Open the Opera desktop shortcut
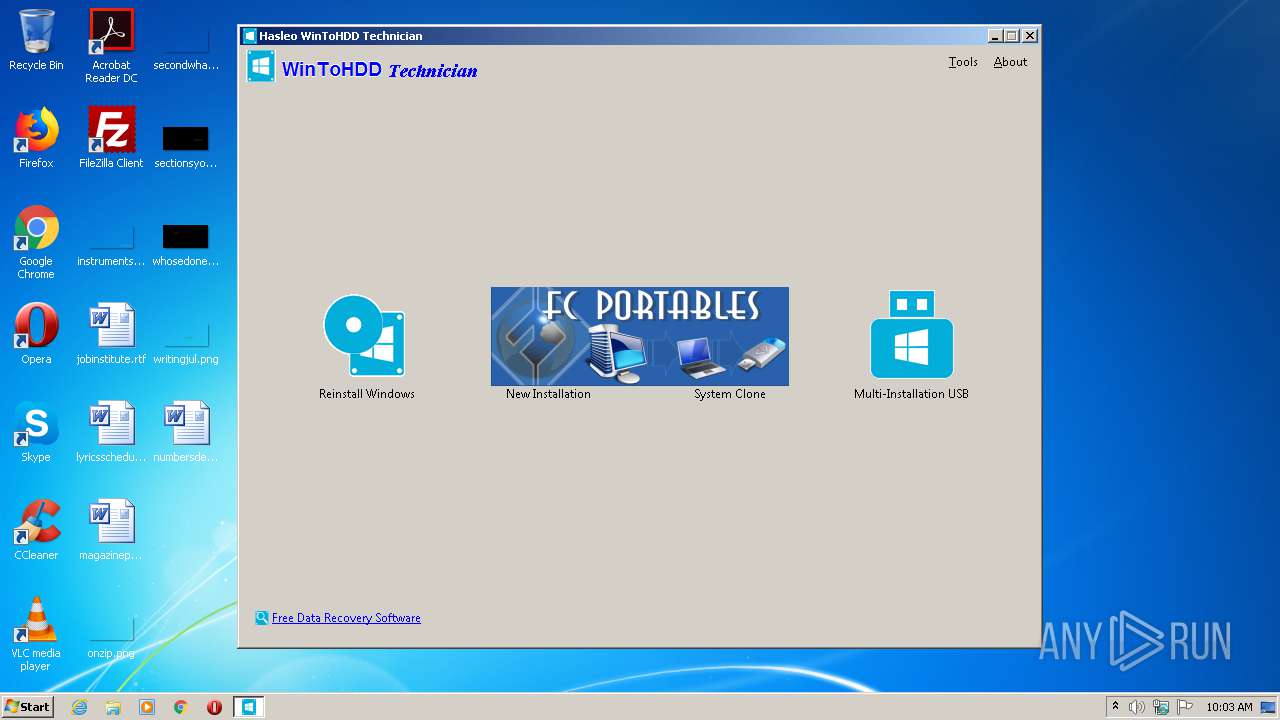The width and height of the screenshot is (1280, 720). [x=36, y=334]
